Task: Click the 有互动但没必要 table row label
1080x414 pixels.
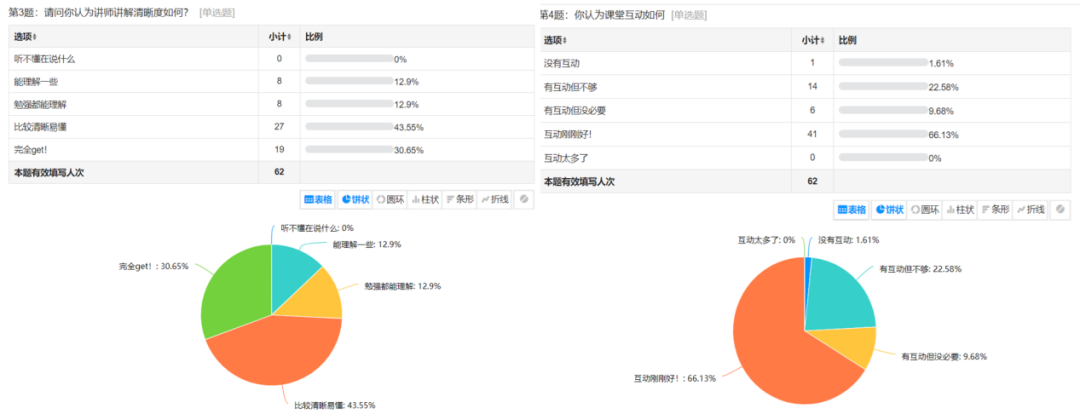Action: tap(574, 110)
